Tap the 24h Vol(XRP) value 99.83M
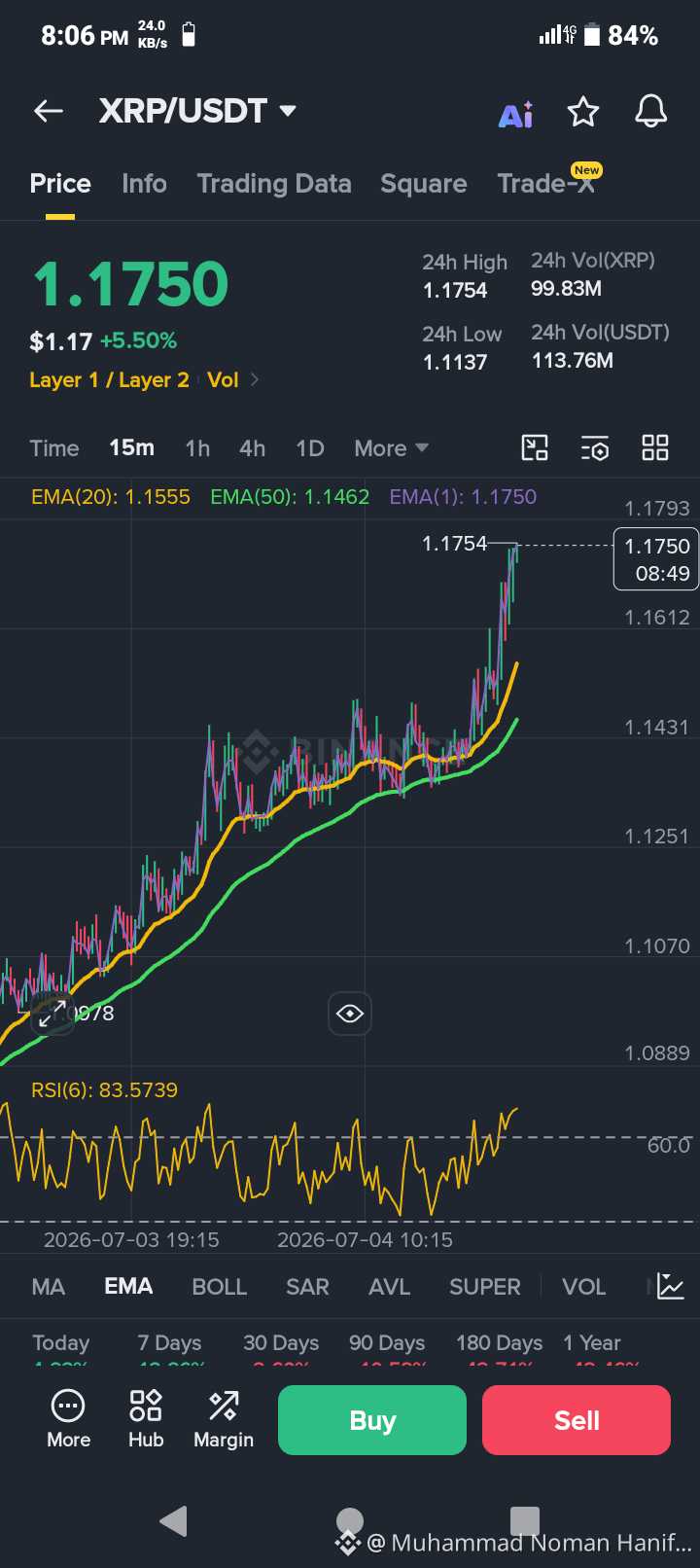This screenshot has width=700, height=1568. 566,289
